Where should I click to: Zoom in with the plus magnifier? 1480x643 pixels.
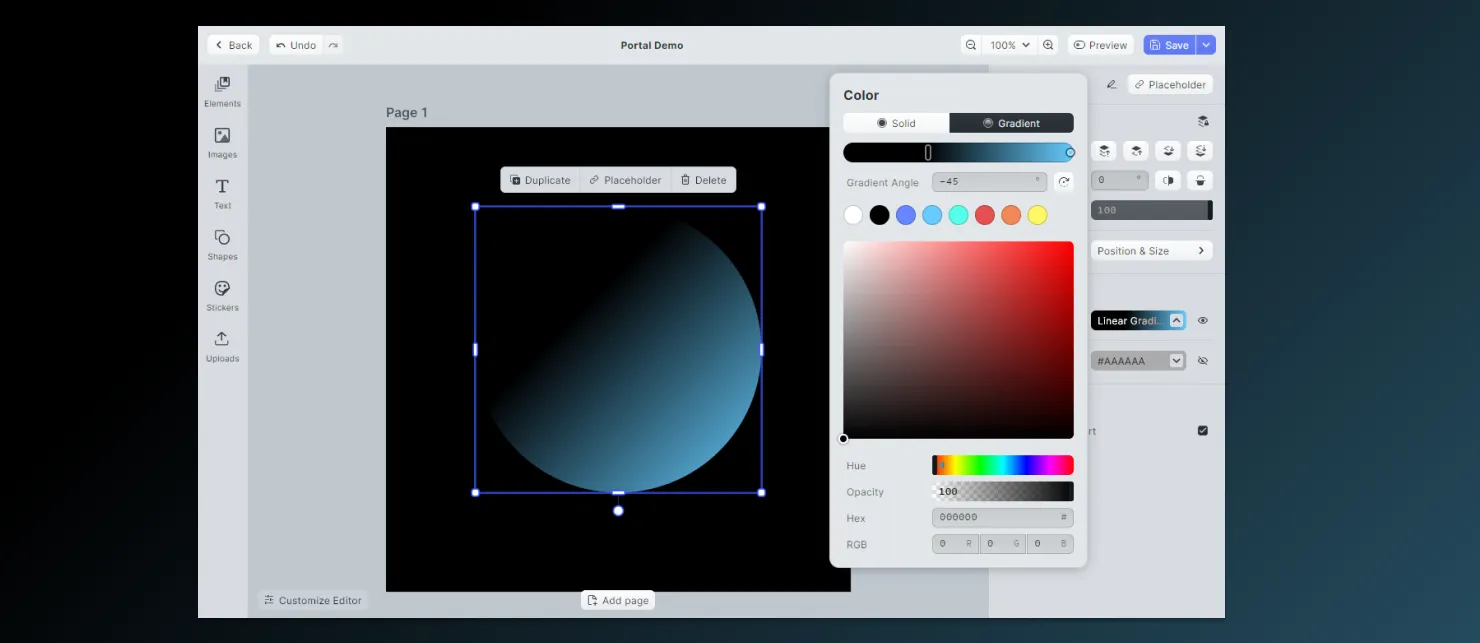tap(1048, 45)
